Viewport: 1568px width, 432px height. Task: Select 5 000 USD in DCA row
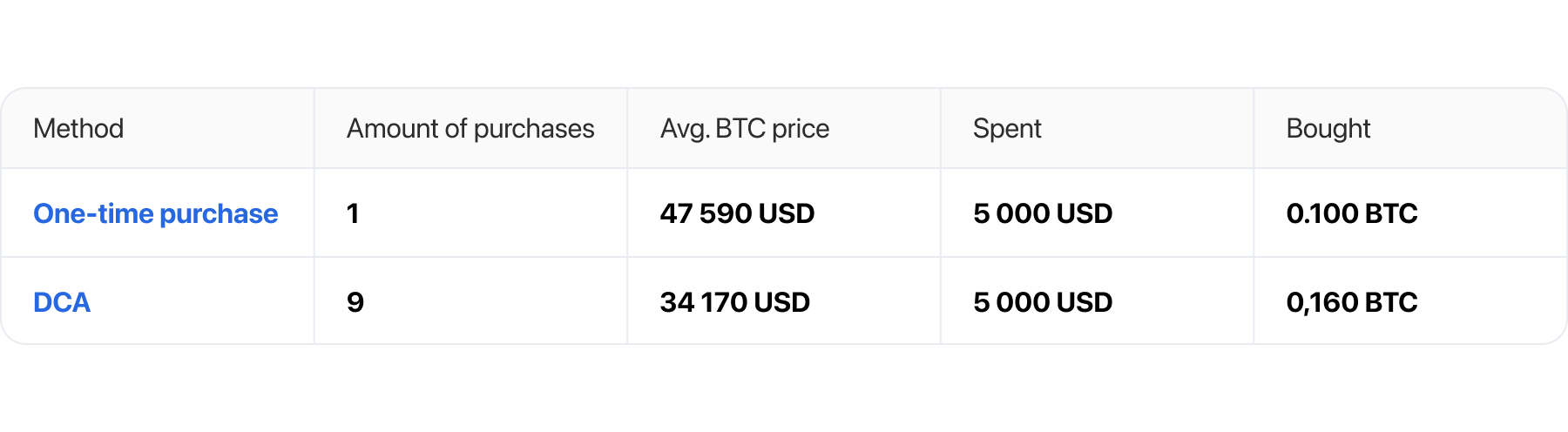pos(1043,302)
